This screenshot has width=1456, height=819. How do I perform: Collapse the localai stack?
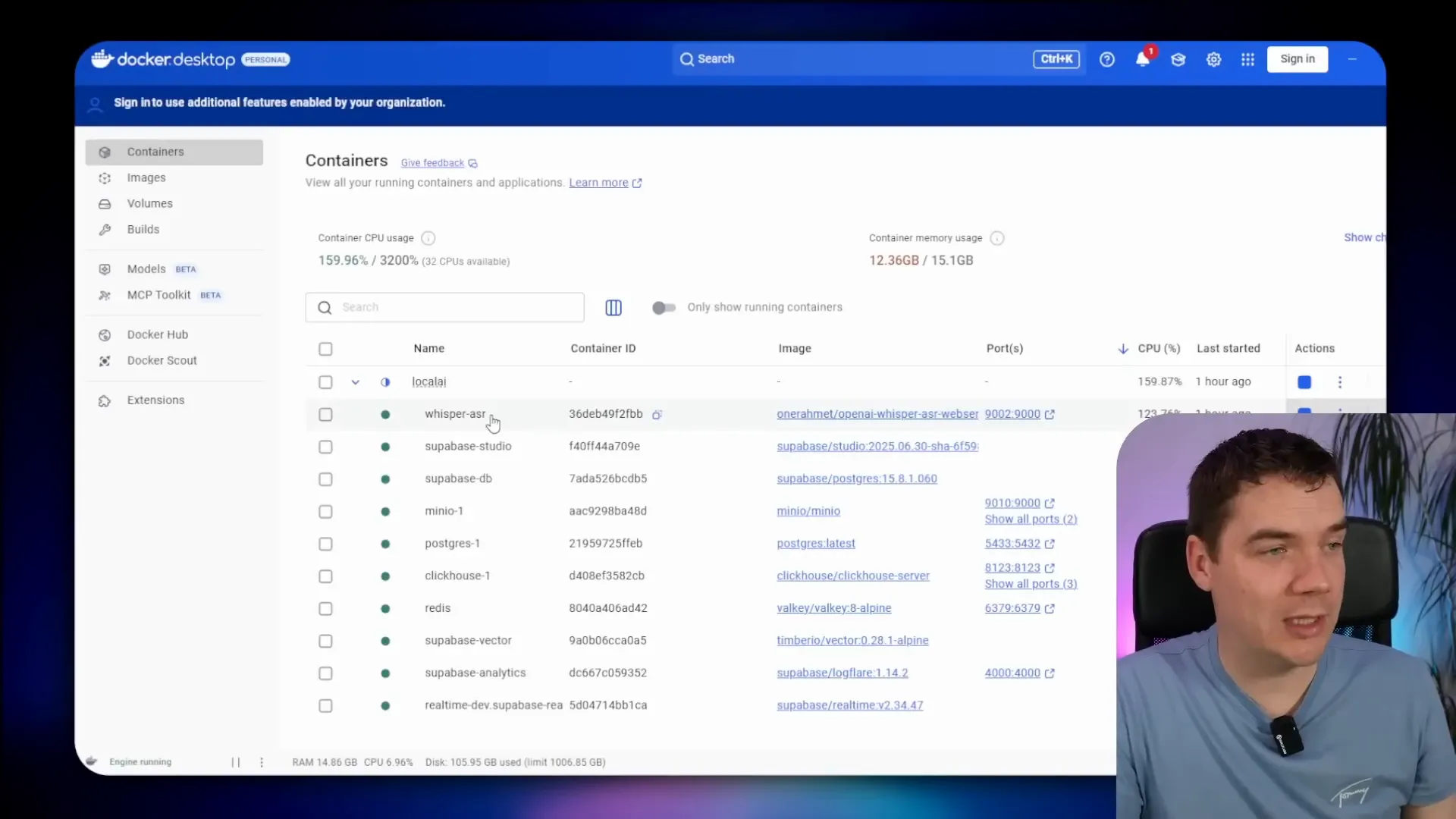(x=355, y=382)
